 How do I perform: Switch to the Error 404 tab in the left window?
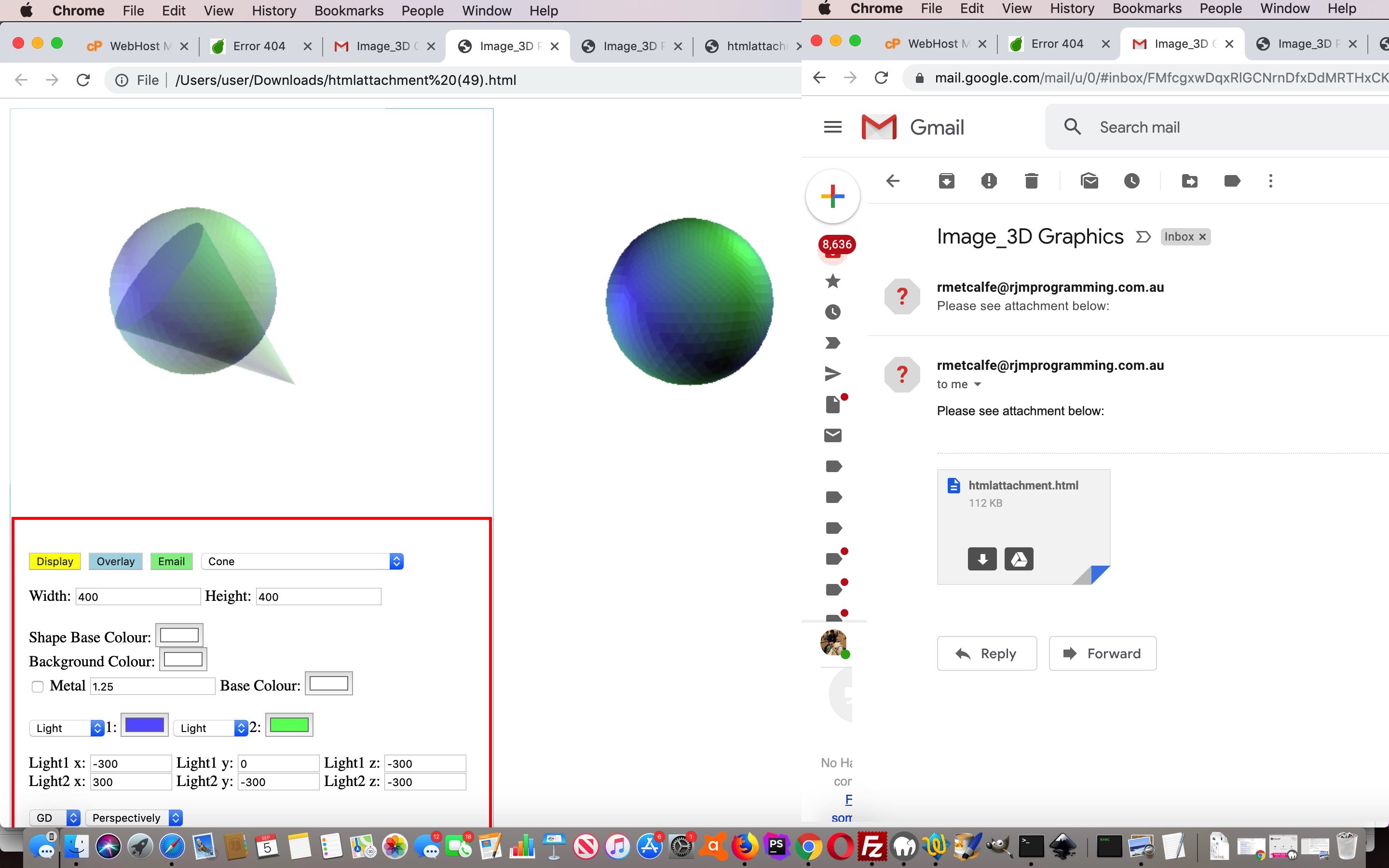(x=259, y=46)
